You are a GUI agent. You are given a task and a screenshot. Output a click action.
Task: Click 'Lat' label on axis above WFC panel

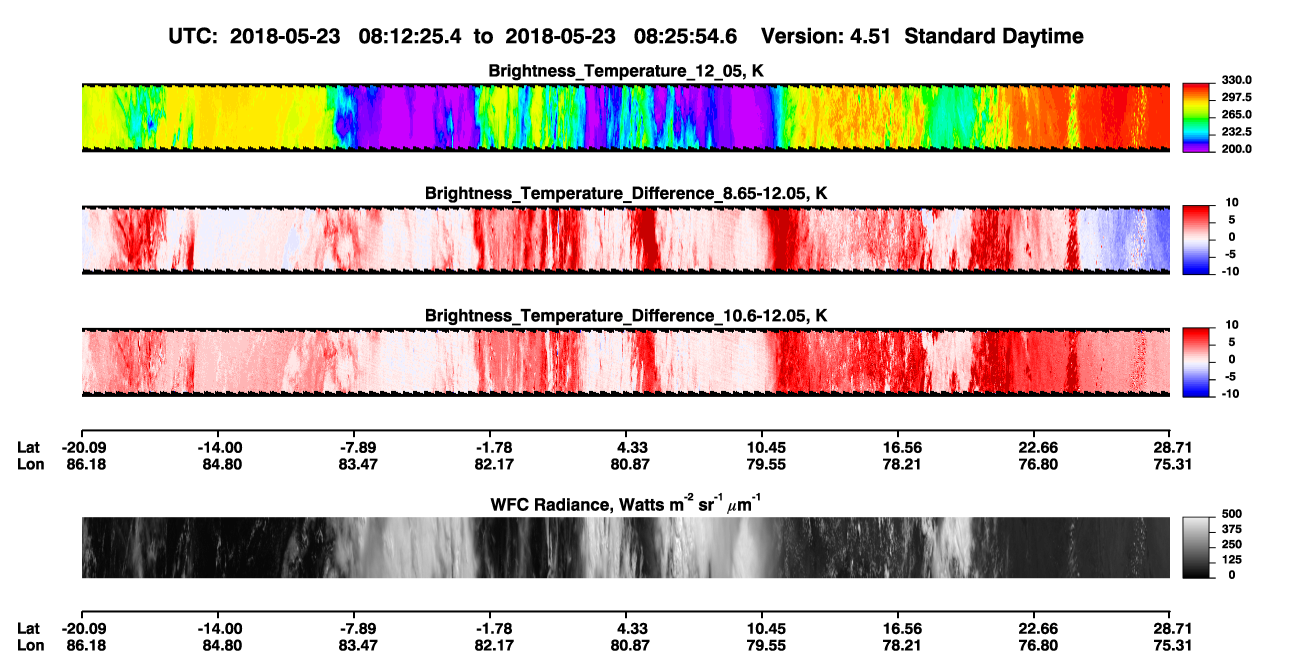pyautogui.click(x=29, y=447)
